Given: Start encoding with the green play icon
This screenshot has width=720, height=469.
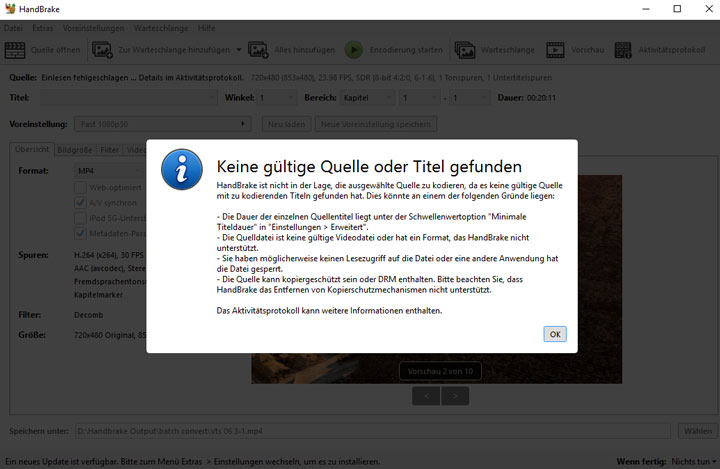Looking at the screenshot, I should 354,50.
